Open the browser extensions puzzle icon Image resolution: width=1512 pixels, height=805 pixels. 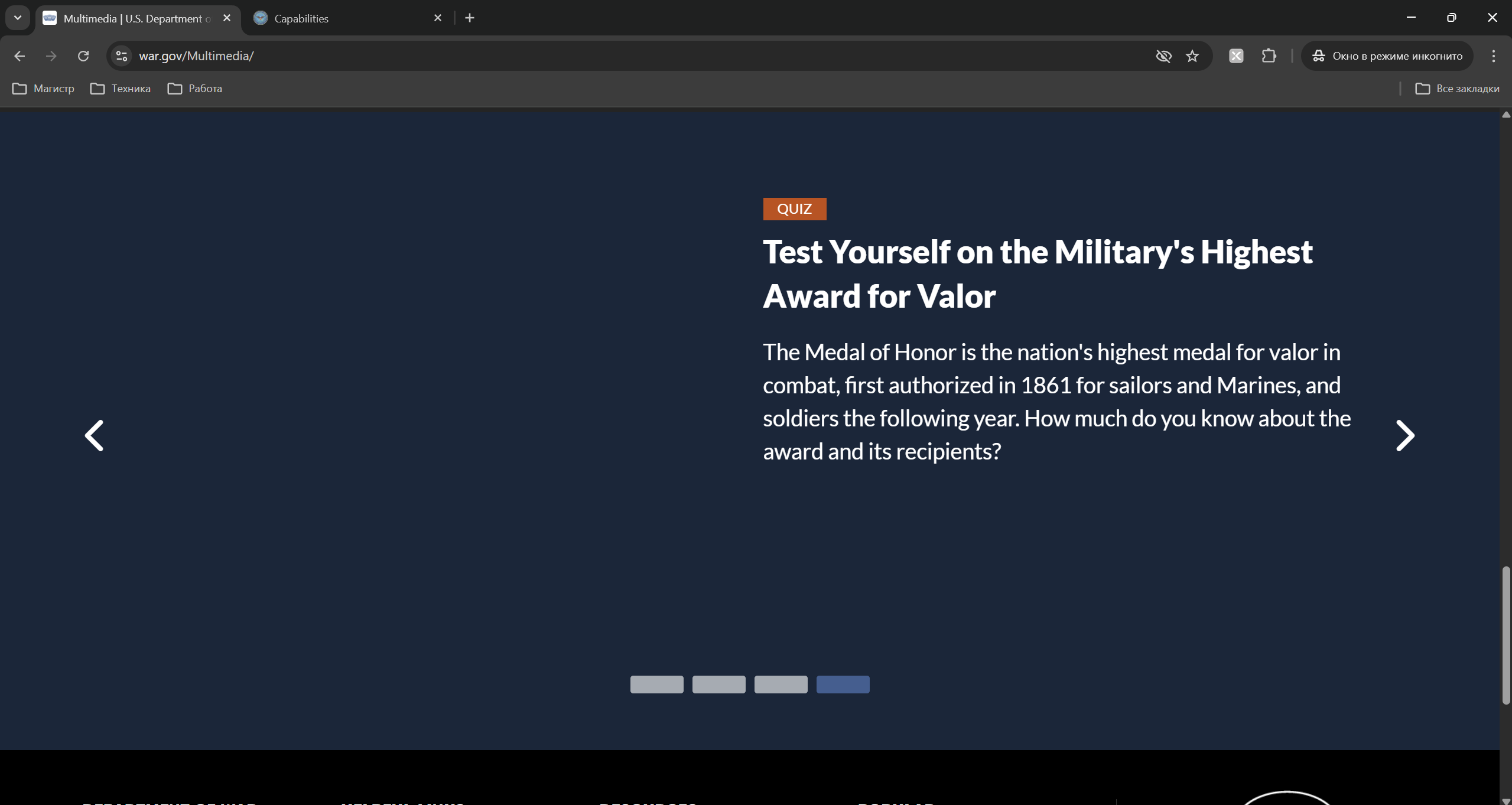pos(1269,56)
